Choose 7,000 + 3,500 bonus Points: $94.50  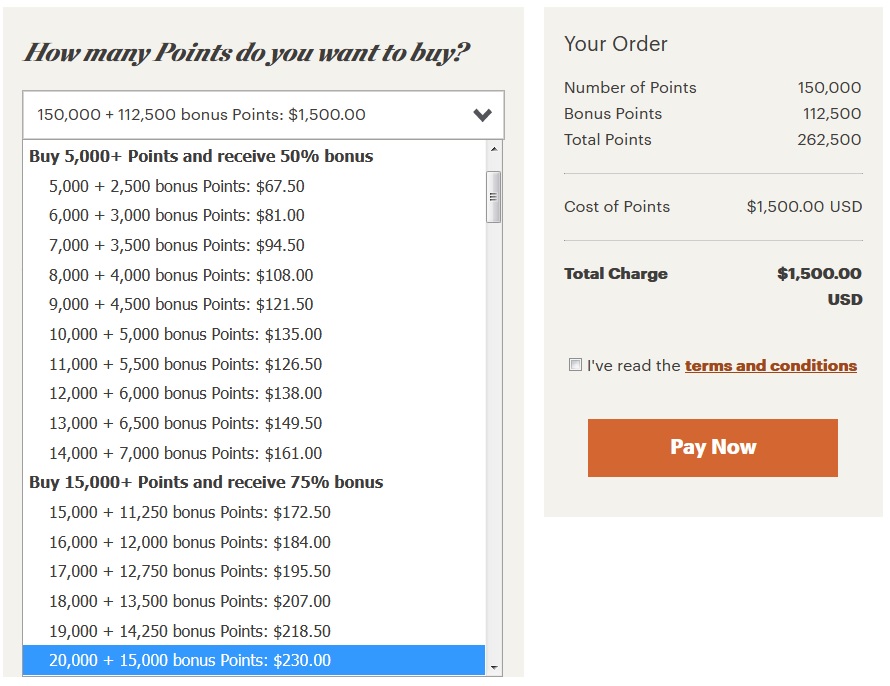[x=177, y=245]
